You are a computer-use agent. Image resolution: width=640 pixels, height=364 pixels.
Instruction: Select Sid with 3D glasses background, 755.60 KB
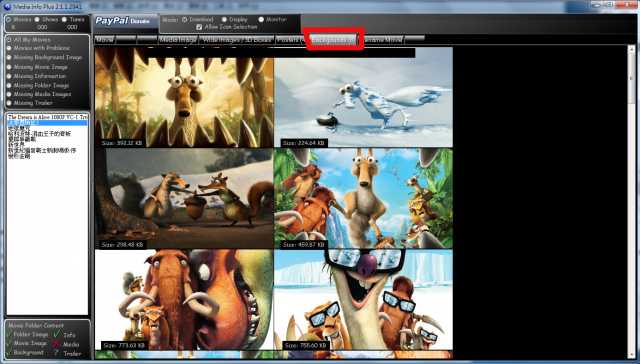[363, 300]
